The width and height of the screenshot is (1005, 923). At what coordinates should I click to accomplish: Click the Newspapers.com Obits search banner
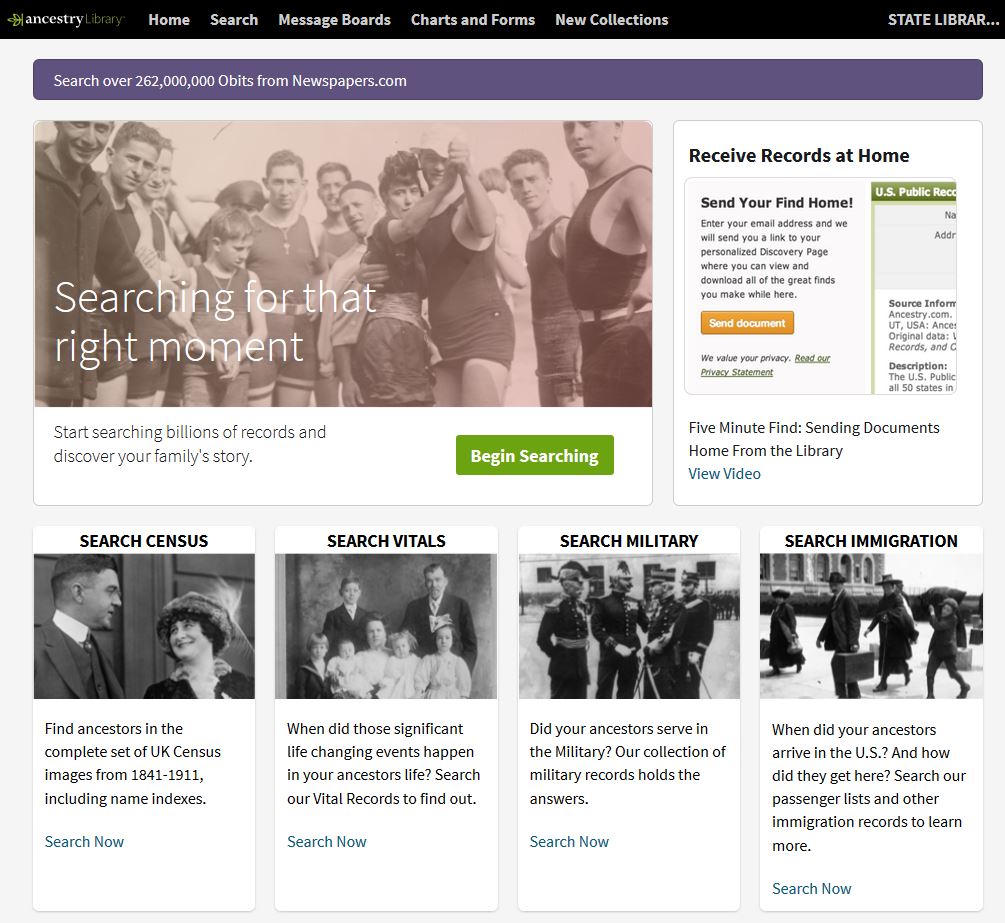pyautogui.click(x=507, y=81)
